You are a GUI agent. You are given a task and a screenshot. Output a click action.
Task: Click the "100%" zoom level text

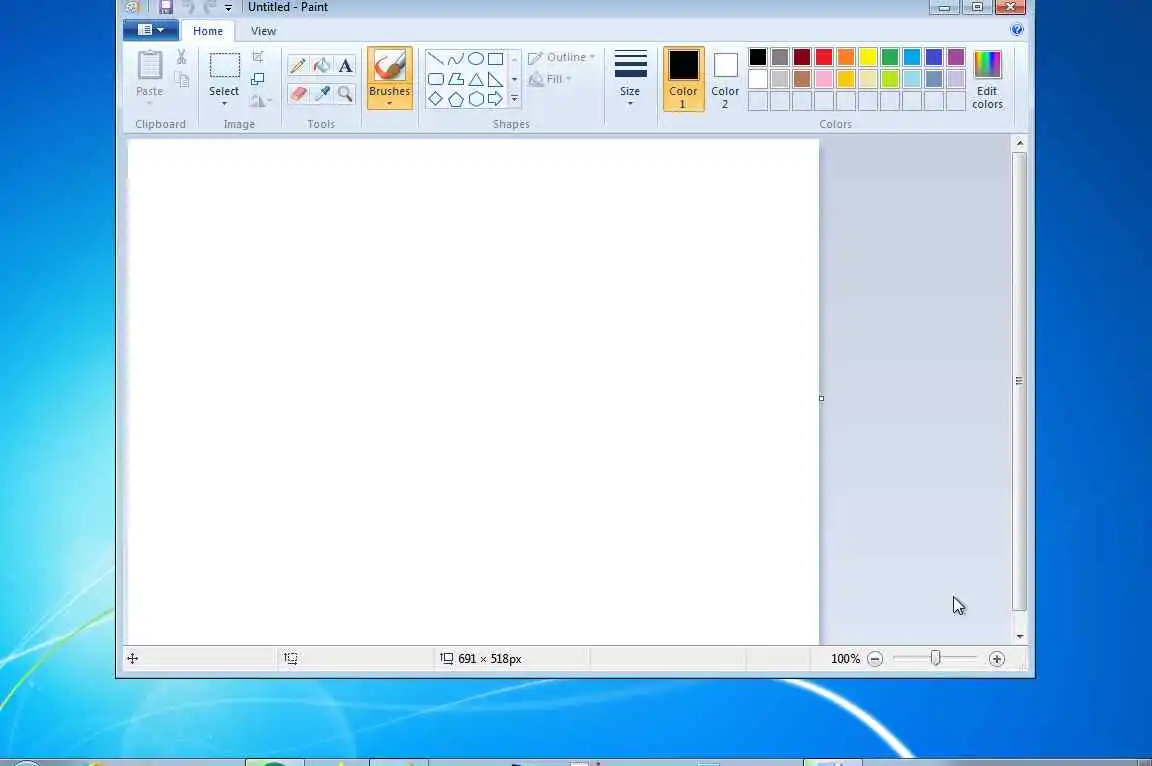point(845,659)
